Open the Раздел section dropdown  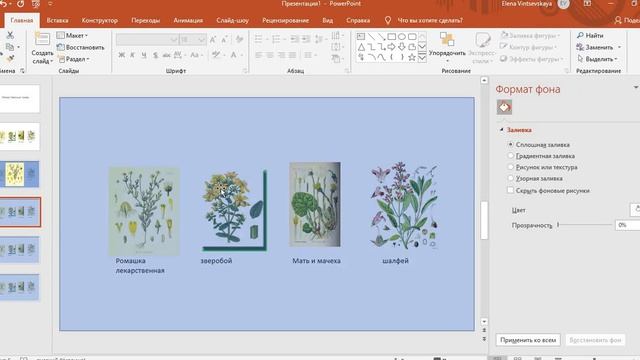(73, 59)
